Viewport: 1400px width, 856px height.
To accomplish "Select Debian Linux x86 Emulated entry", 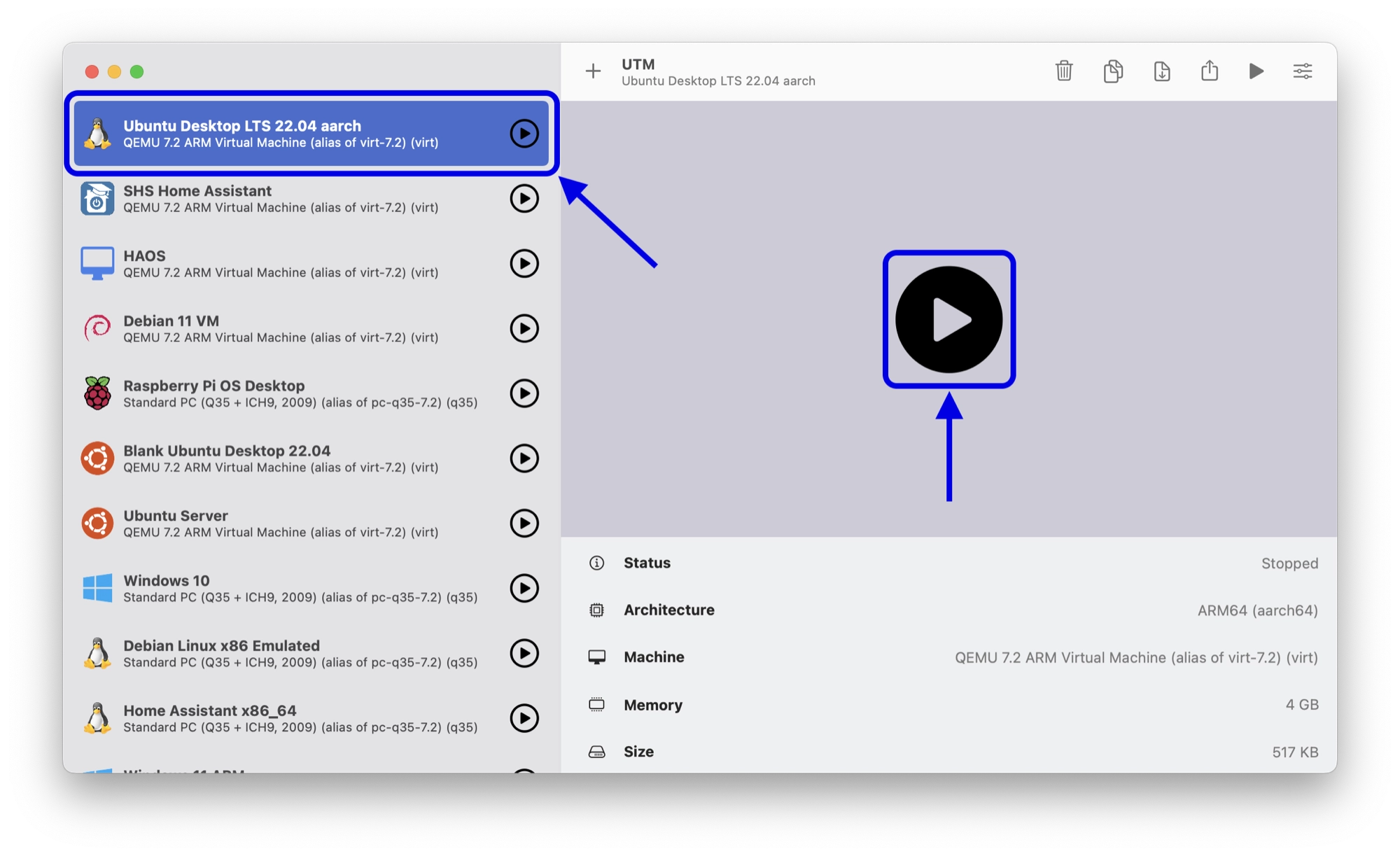I will click(311, 654).
